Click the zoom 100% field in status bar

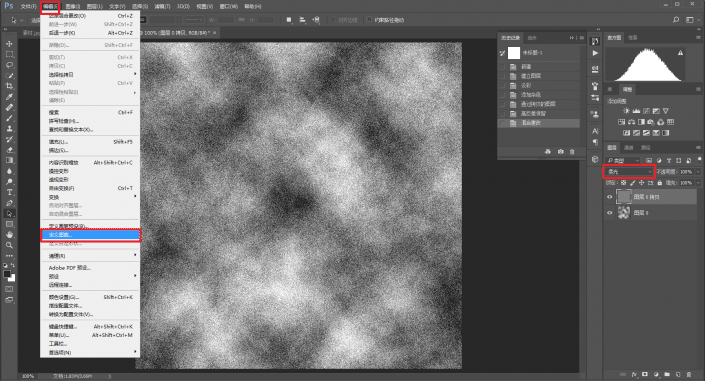click(28, 376)
